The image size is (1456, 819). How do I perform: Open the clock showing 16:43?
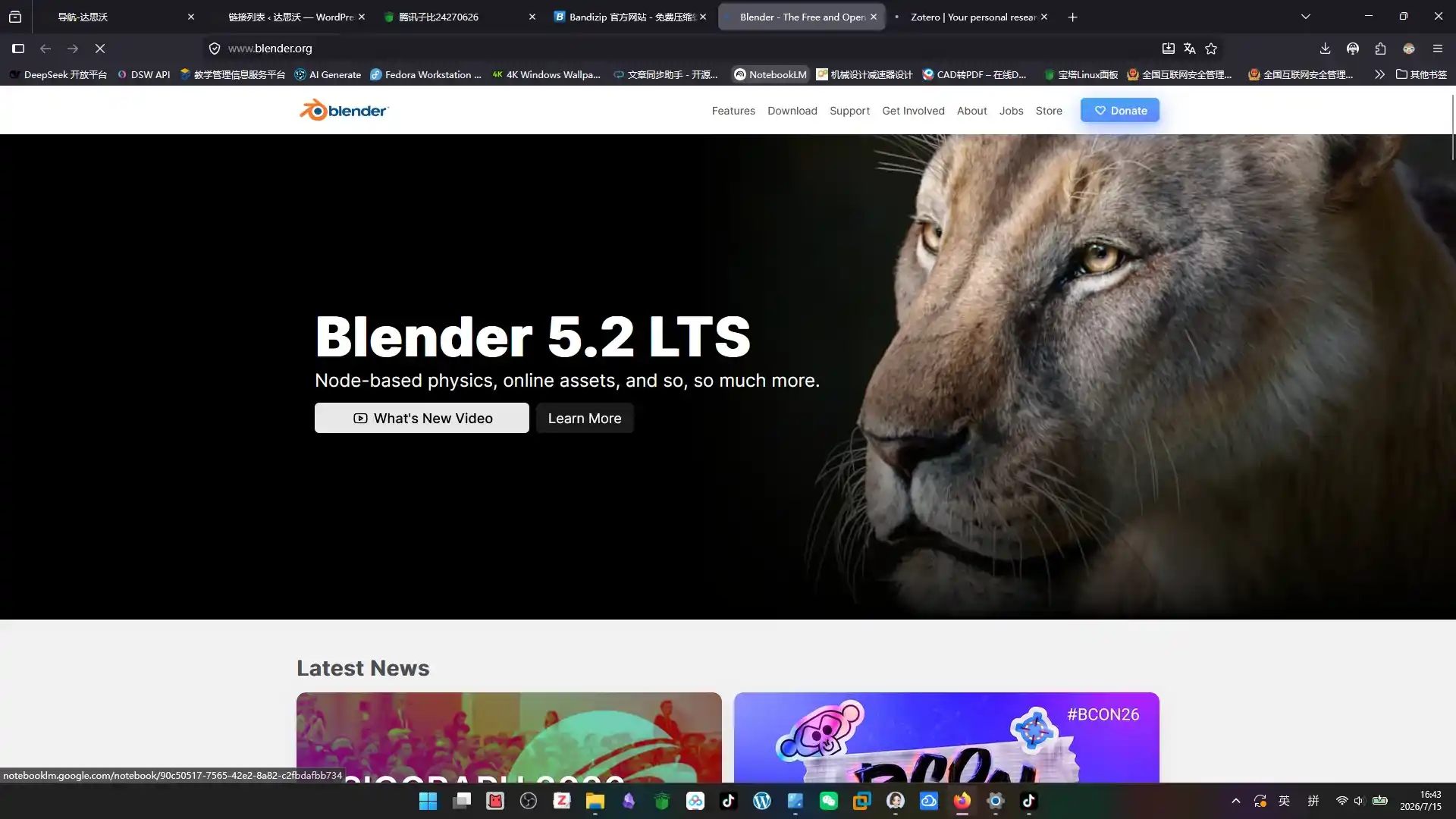click(x=1420, y=801)
